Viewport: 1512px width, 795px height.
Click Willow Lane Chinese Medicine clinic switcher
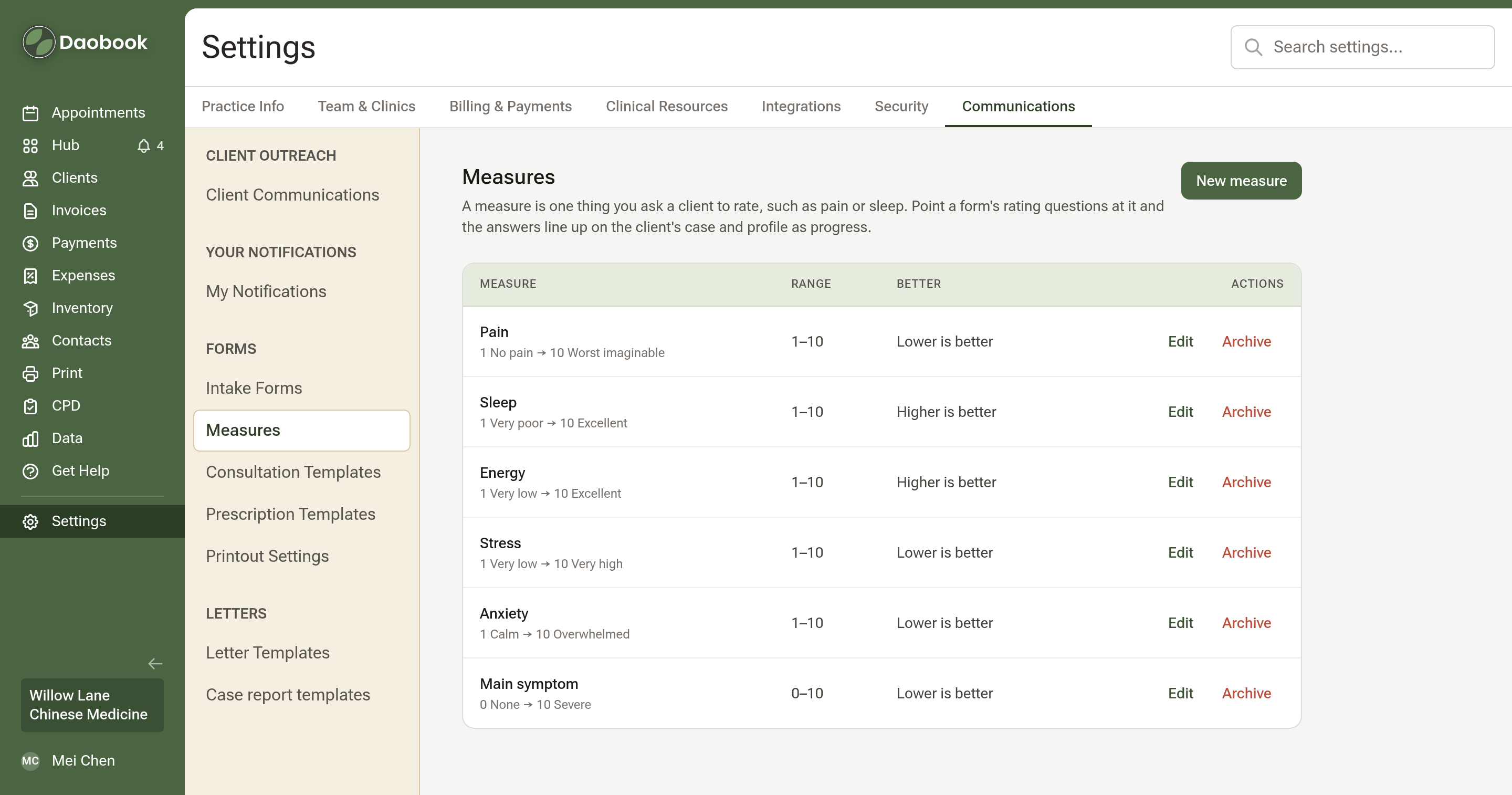click(92, 705)
